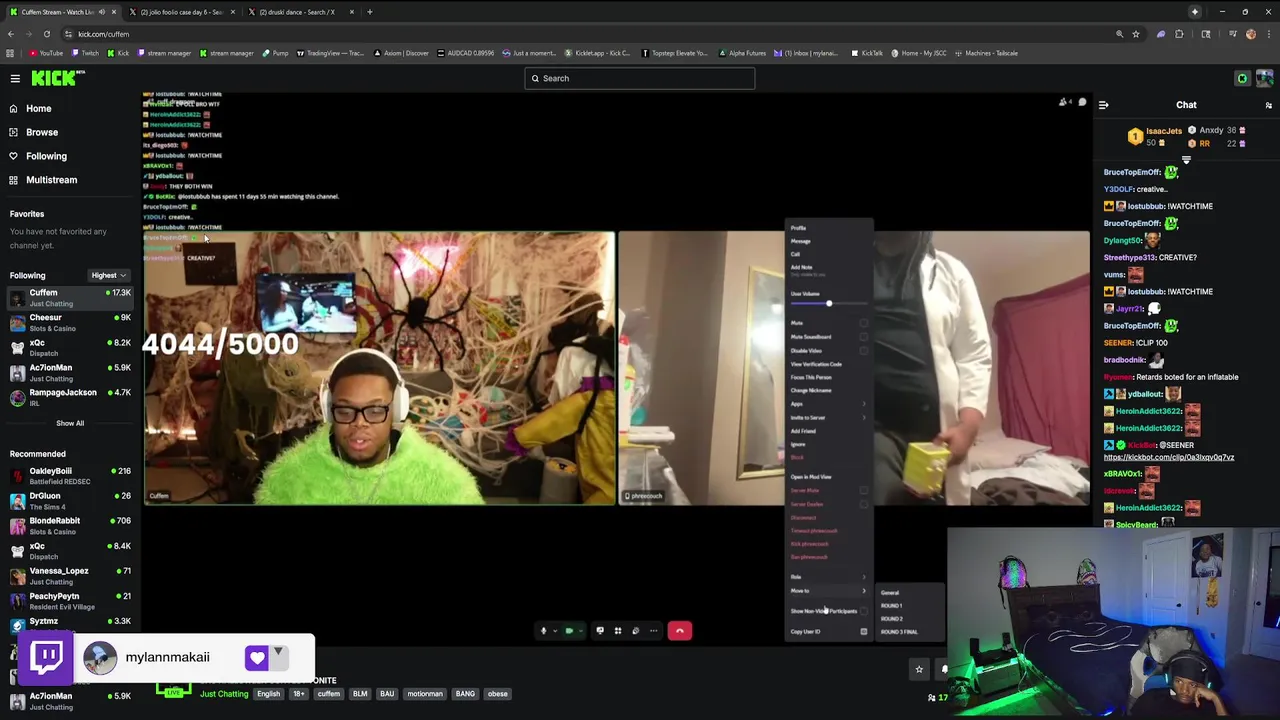
Task: Toggle Server Deafen checkbox
Action: pyautogui.click(x=864, y=504)
